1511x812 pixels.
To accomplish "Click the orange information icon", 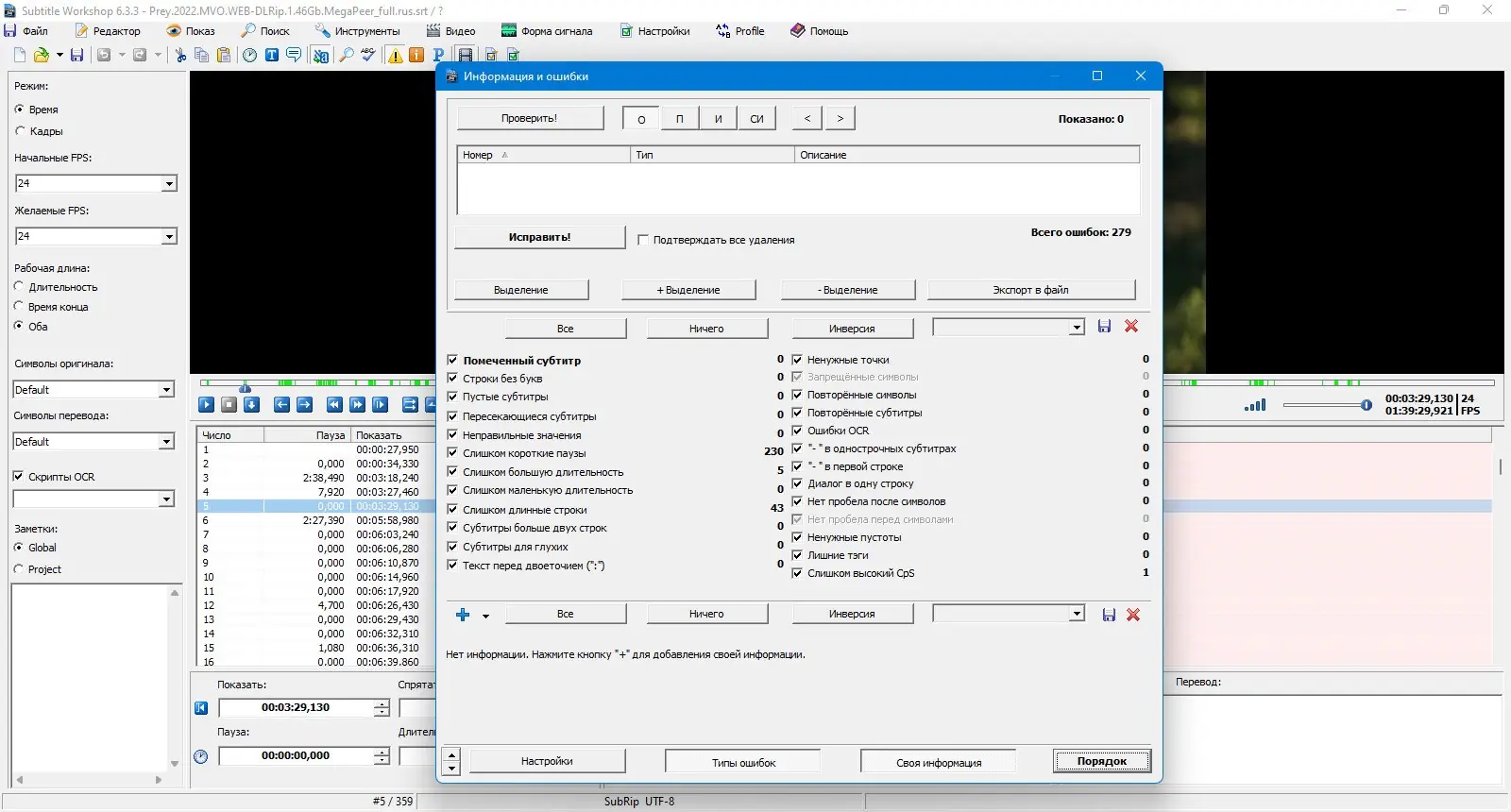I will (416, 55).
